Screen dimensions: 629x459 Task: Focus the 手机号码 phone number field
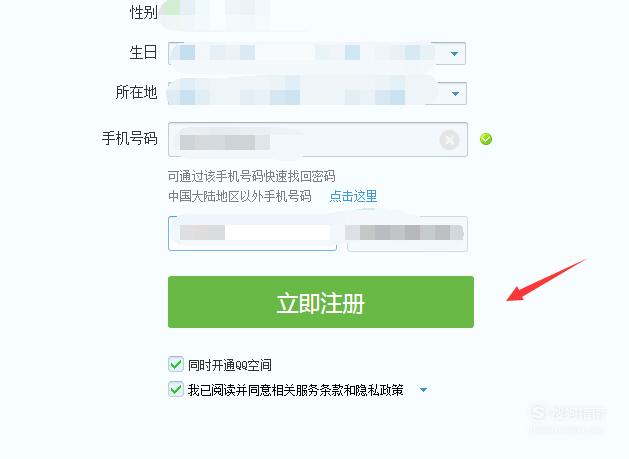tap(318, 139)
